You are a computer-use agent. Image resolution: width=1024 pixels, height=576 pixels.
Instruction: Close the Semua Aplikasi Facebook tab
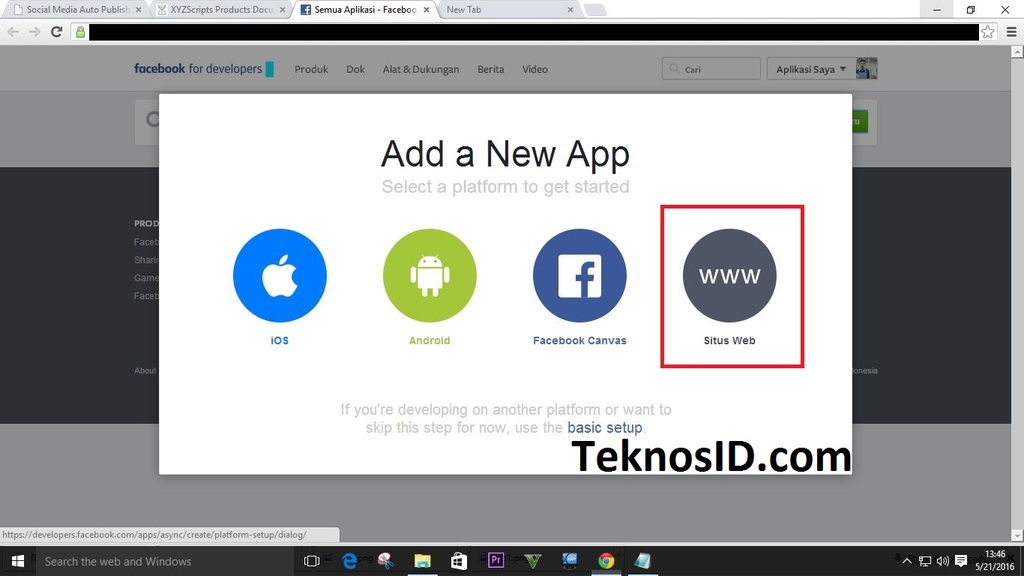coord(426,10)
